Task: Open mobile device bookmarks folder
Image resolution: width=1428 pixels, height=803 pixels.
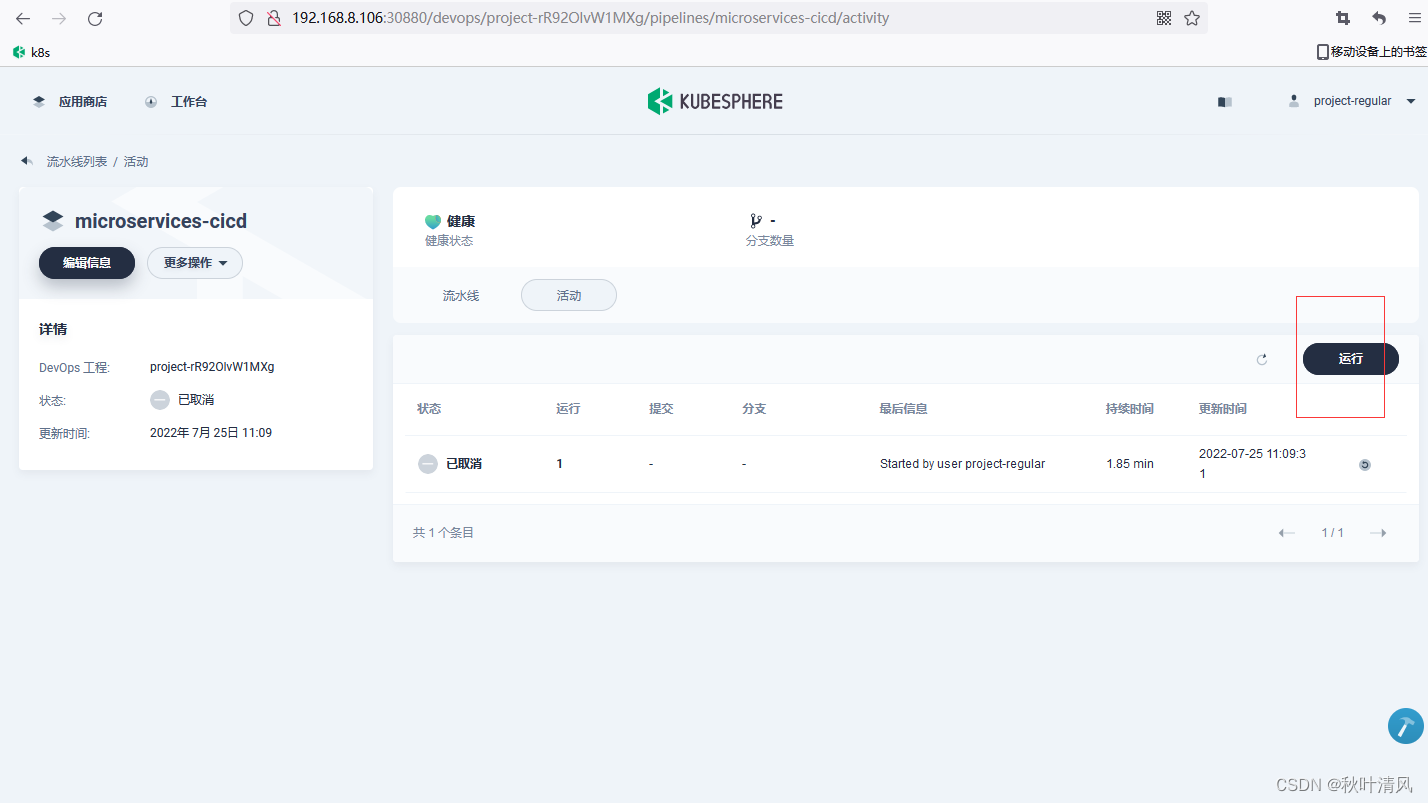Action: (1371, 52)
